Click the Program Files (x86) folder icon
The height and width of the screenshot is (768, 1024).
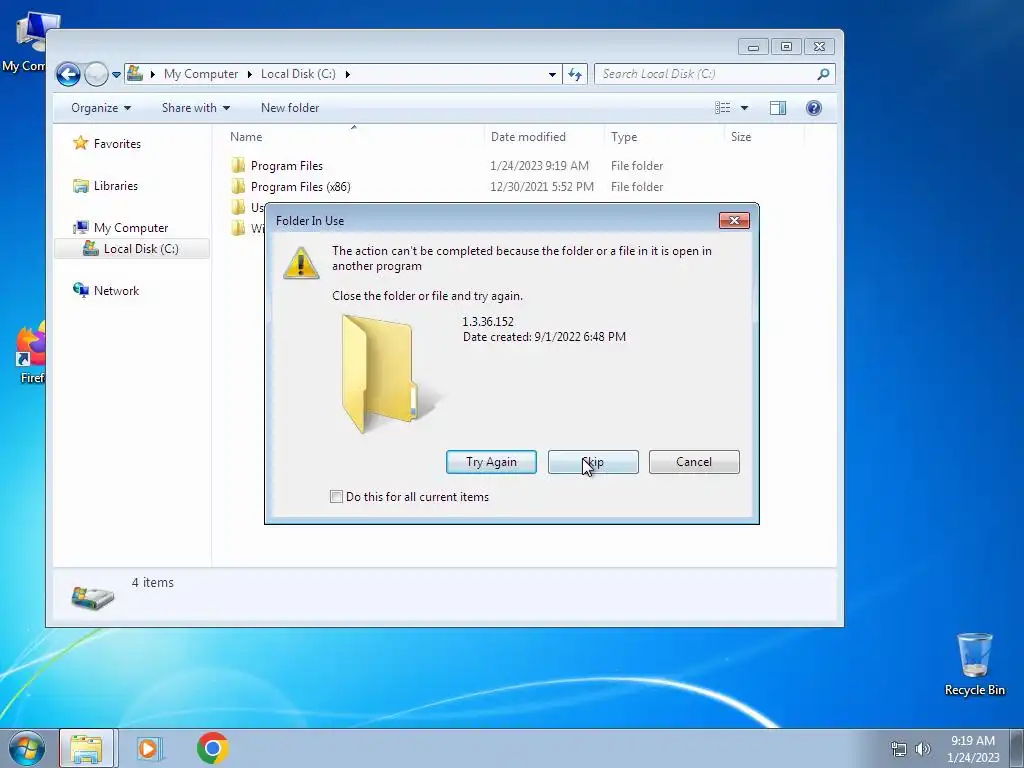pyautogui.click(x=238, y=186)
